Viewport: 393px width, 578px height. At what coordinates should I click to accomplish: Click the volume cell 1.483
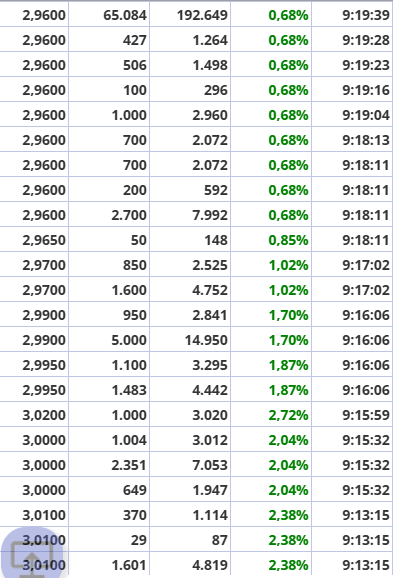pyautogui.click(x=109, y=390)
